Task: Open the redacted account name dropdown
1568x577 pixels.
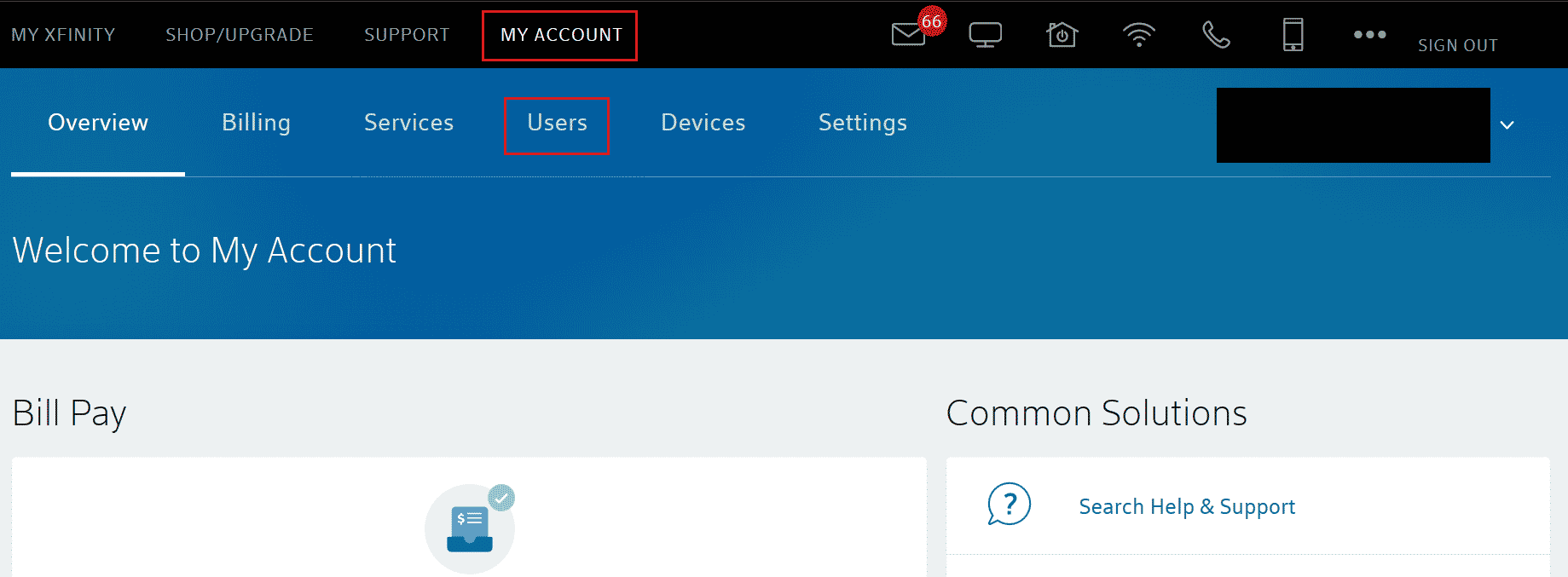Action: point(1352,125)
